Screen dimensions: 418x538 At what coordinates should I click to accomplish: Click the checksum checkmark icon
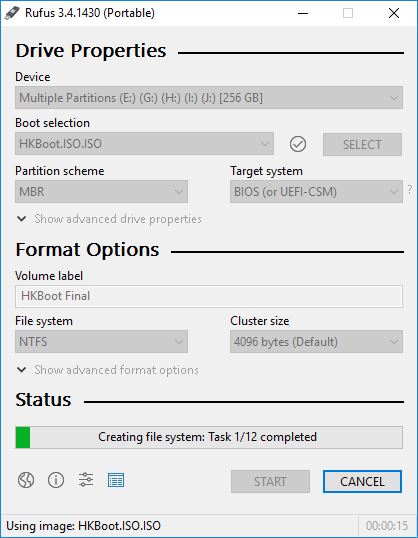[x=298, y=144]
